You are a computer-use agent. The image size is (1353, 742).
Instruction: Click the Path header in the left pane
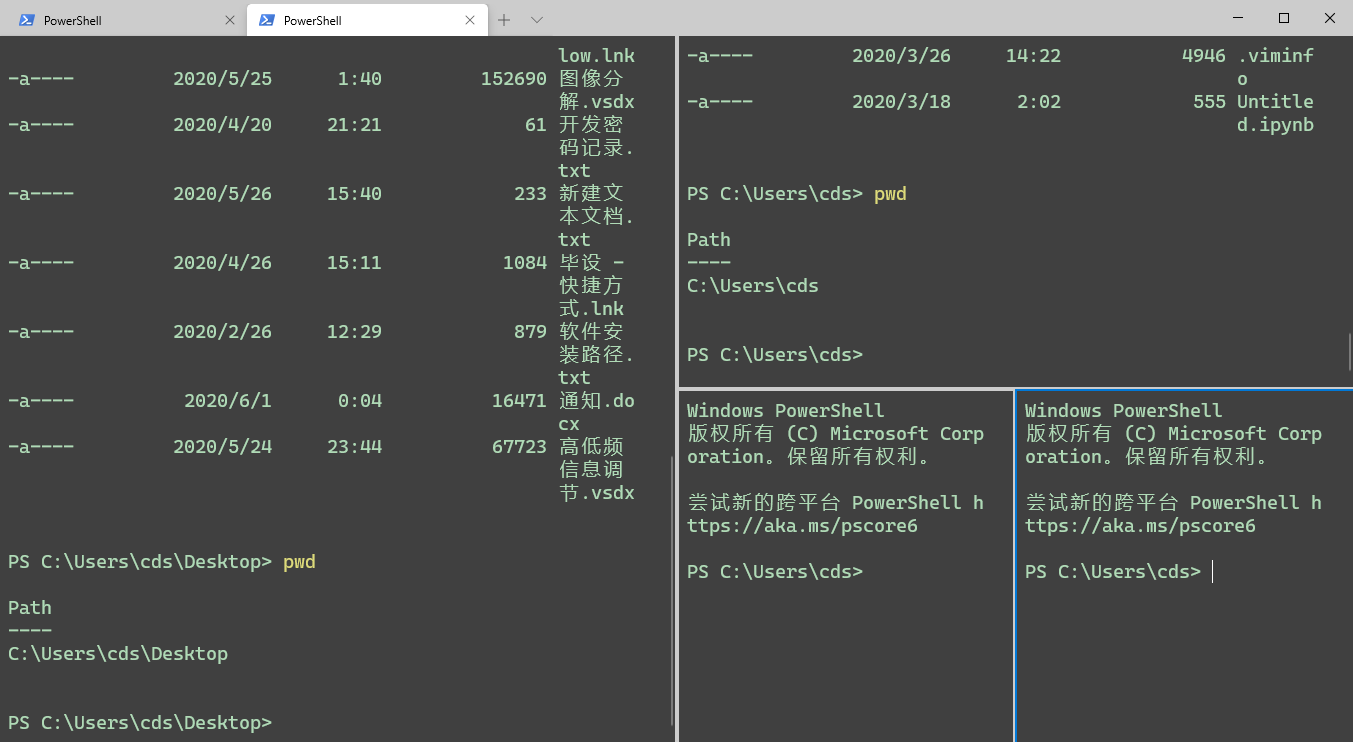pyautogui.click(x=30, y=608)
